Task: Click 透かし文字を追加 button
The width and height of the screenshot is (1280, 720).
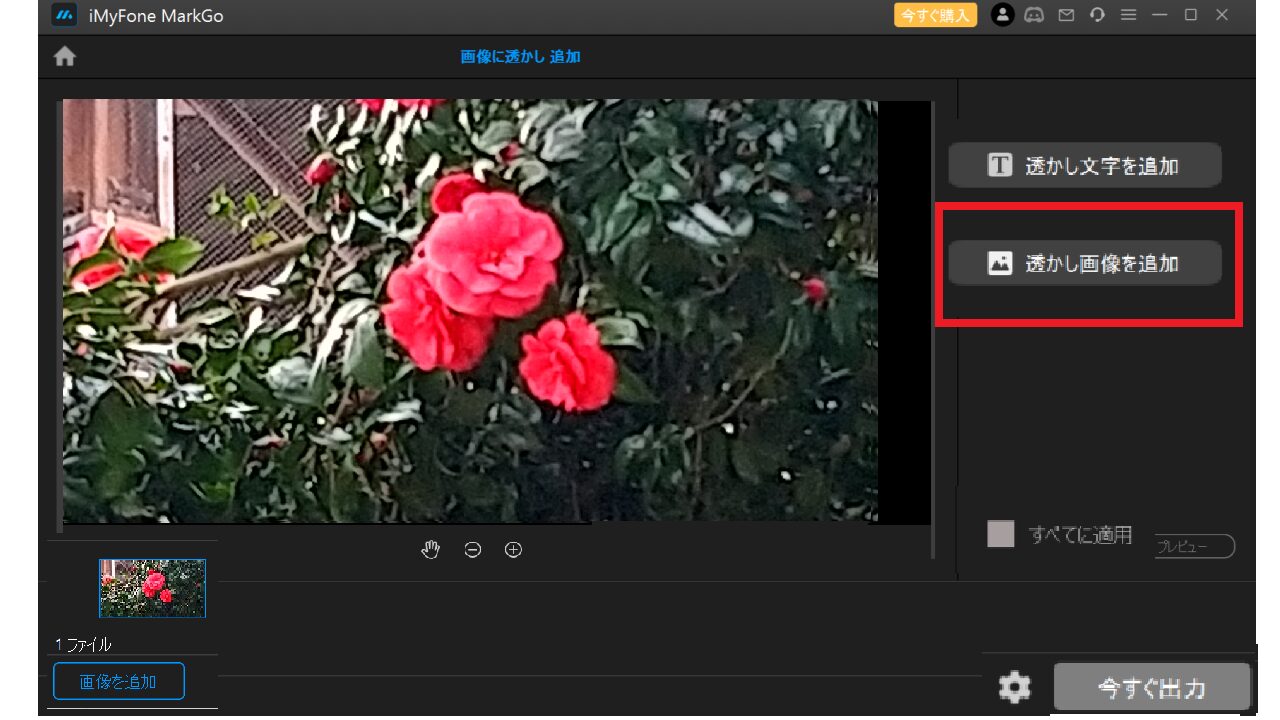Action: [1085, 165]
